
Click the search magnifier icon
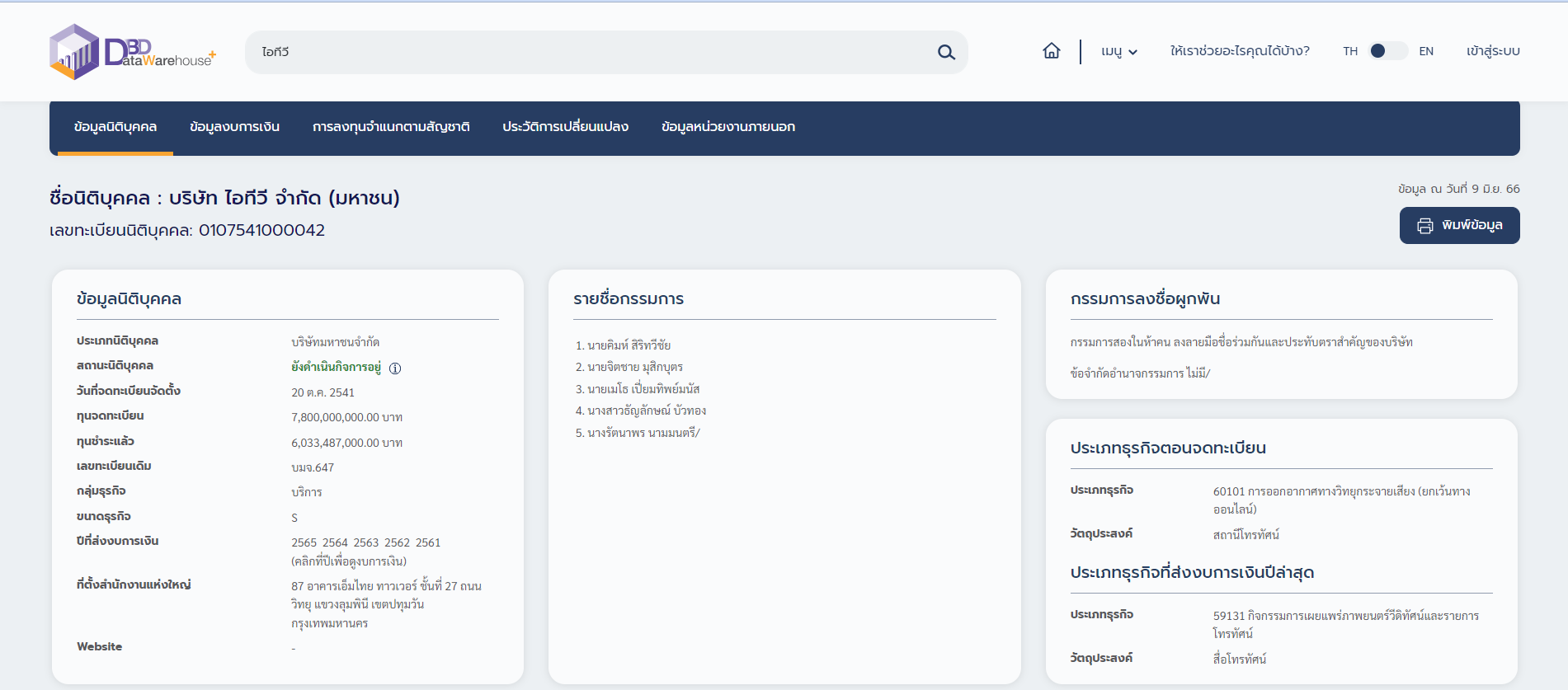(946, 53)
